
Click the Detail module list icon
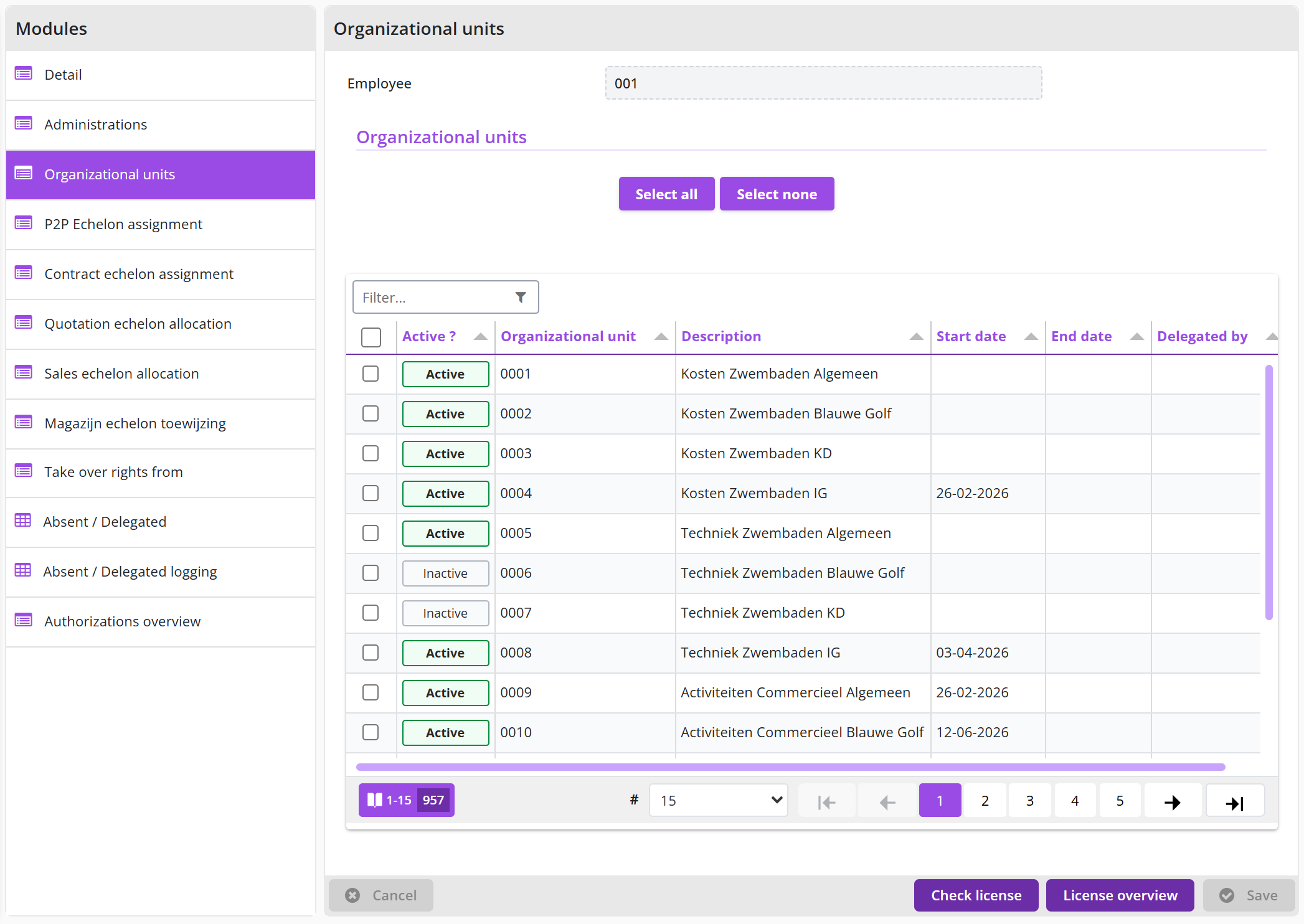click(24, 74)
